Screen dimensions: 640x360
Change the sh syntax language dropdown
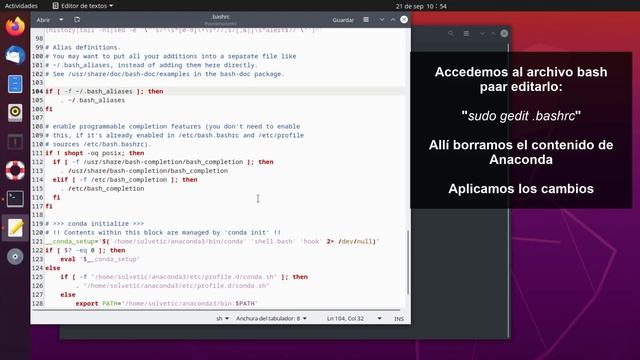(222, 318)
